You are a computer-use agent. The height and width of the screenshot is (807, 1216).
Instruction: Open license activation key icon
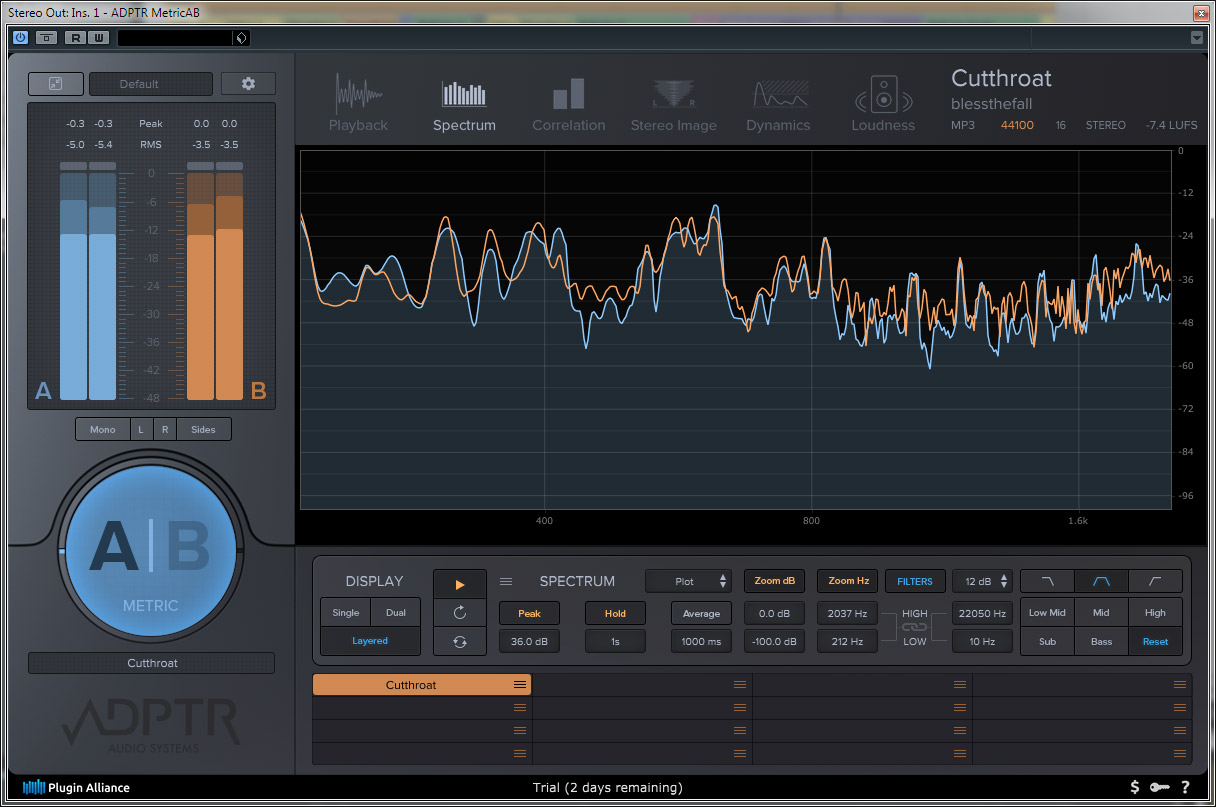coord(1160,788)
